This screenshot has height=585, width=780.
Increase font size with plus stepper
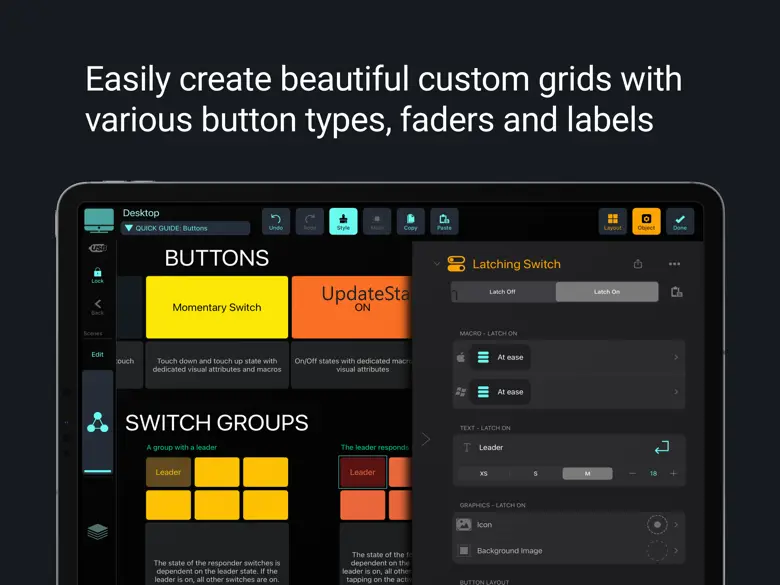pos(673,473)
